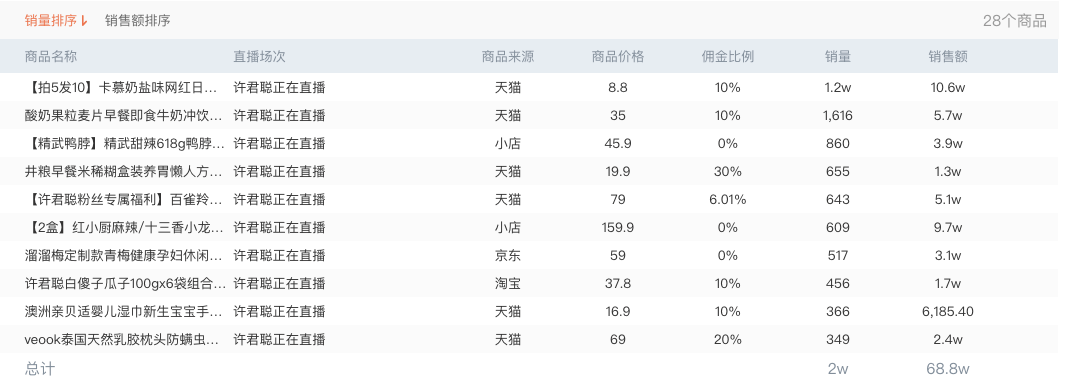Open the live session in the first row
The image size is (1079, 387).
[279, 87]
